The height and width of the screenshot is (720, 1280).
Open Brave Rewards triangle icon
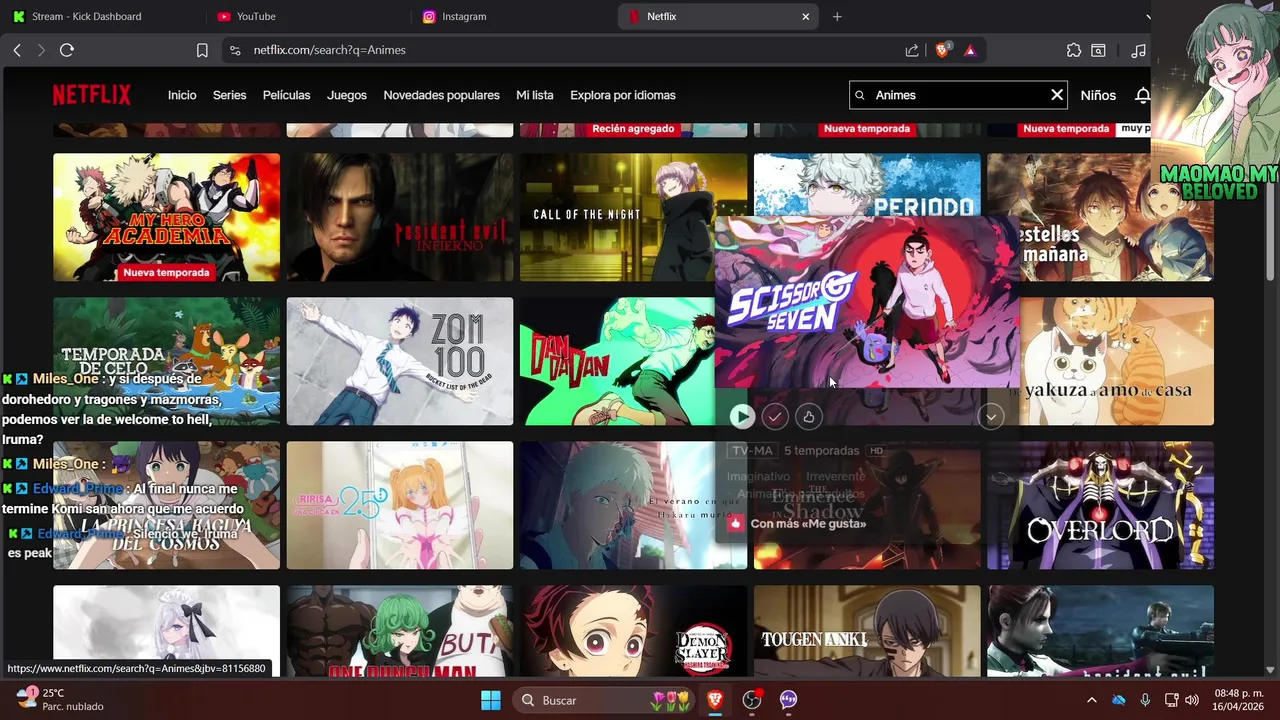(970, 50)
